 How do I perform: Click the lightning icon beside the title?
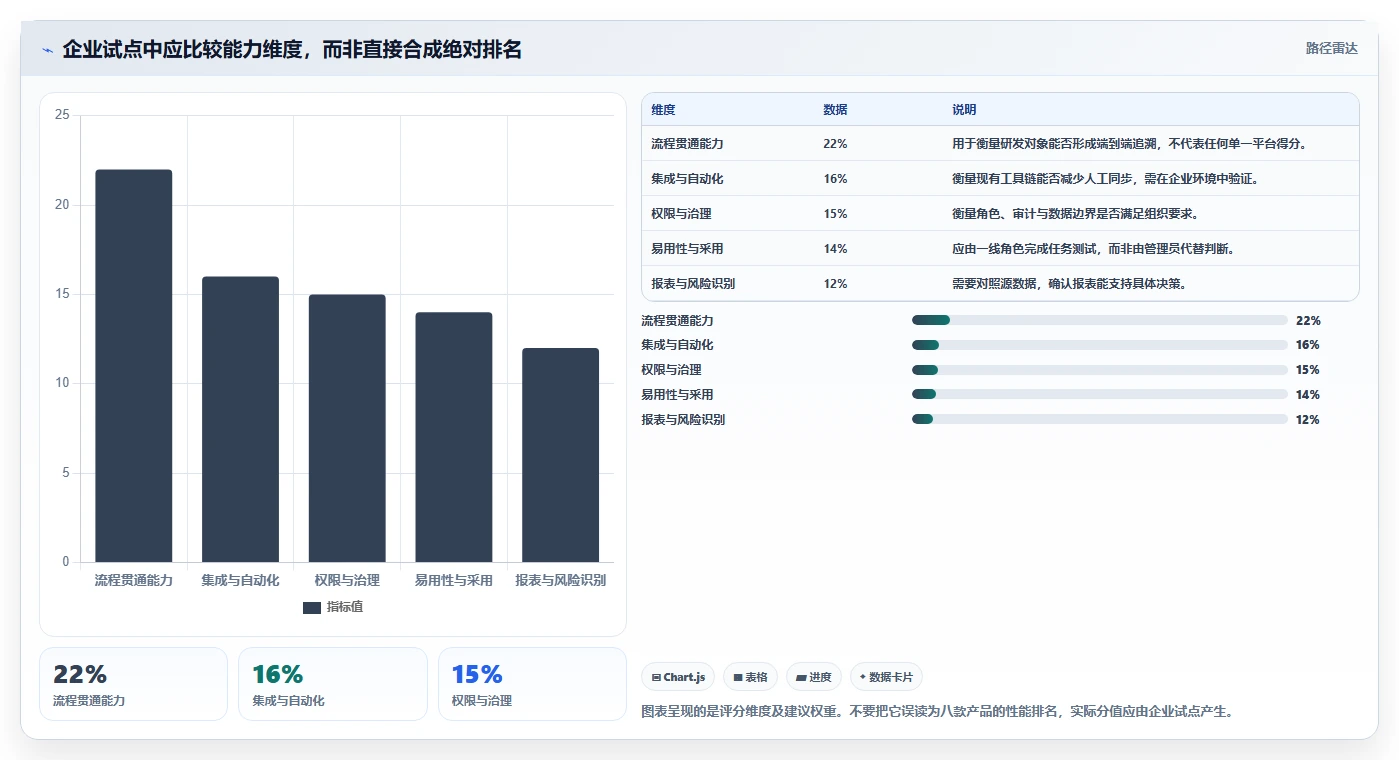pos(48,50)
